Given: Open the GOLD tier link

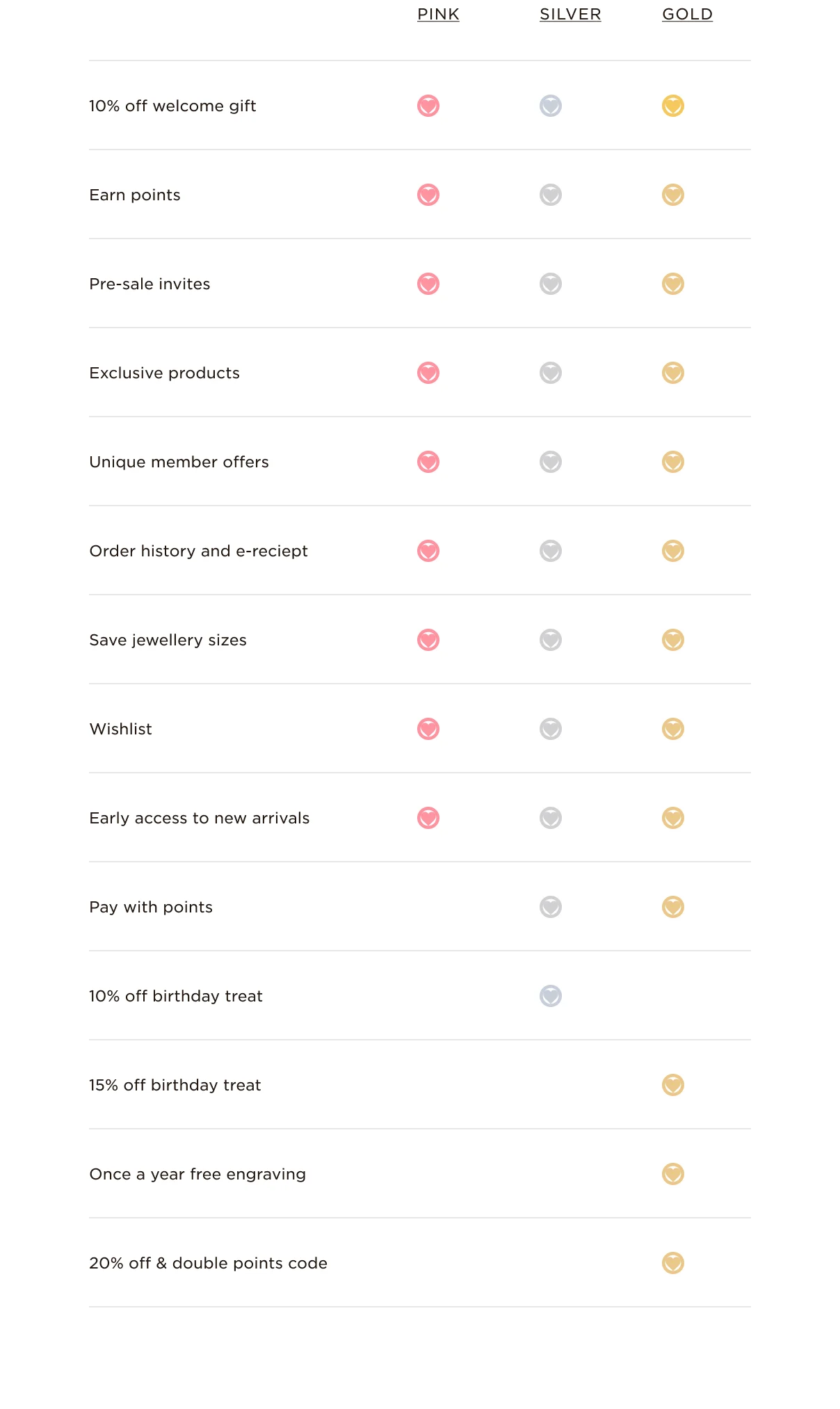Looking at the screenshot, I should [x=687, y=14].
